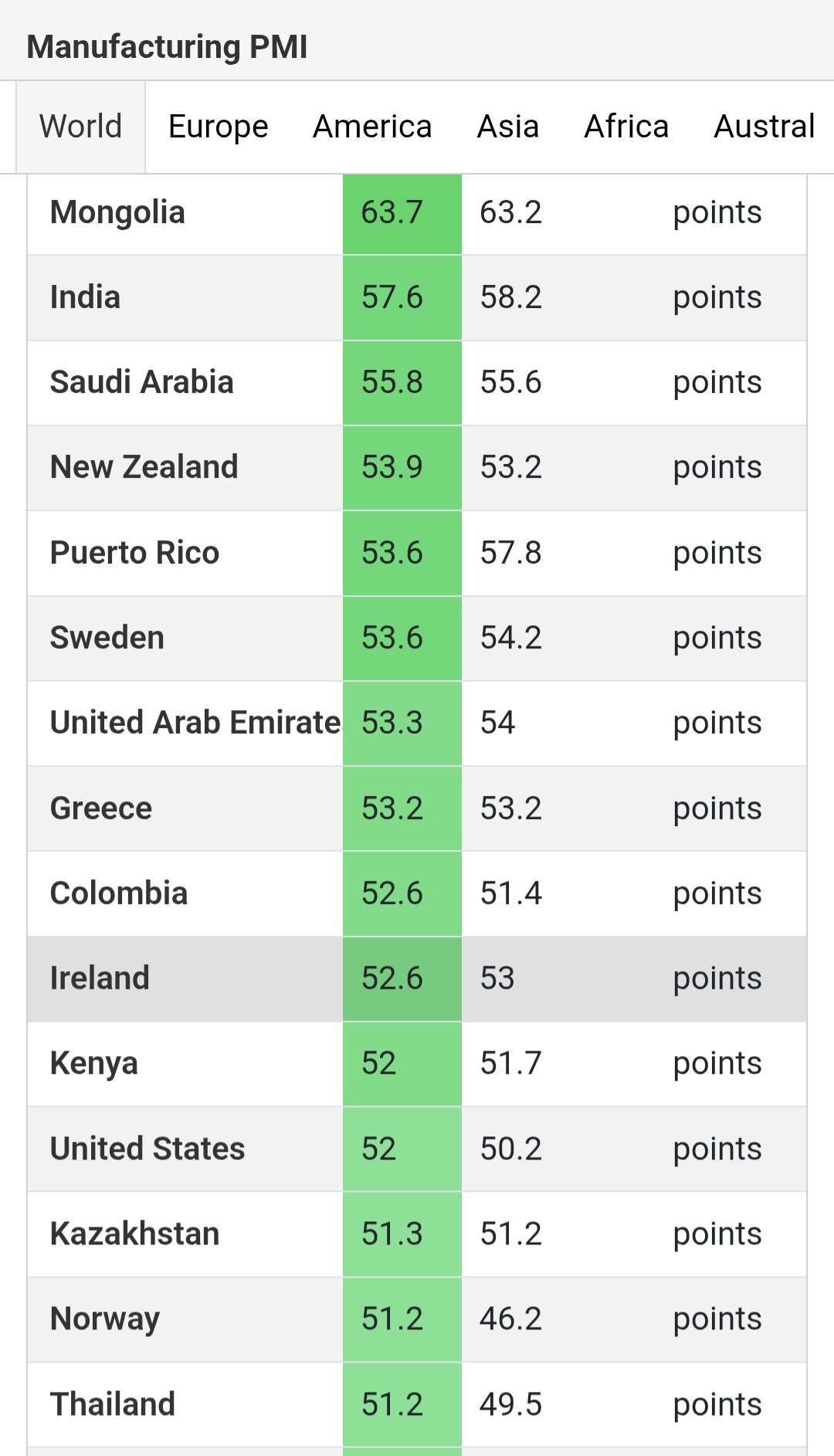This screenshot has height=1456, width=834.
Task: Switch to the Europe tab
Action: click(218, 127)
